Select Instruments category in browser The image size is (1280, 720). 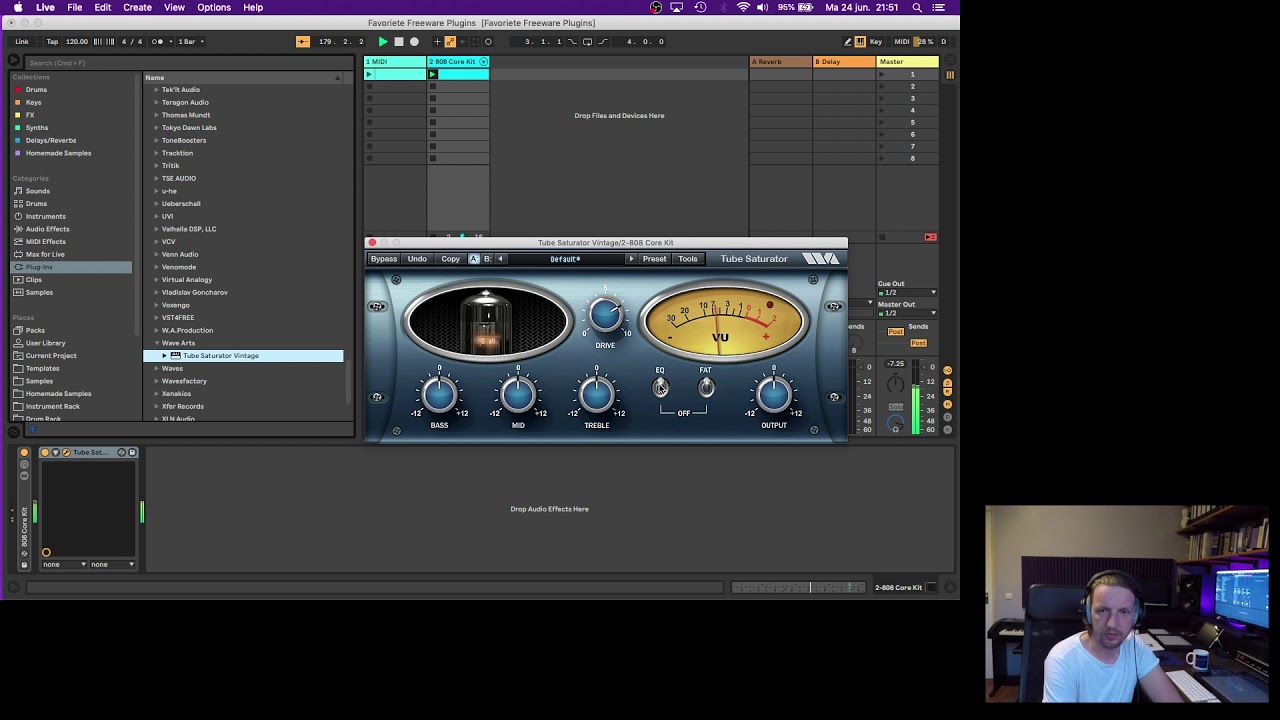click(46, 216)
